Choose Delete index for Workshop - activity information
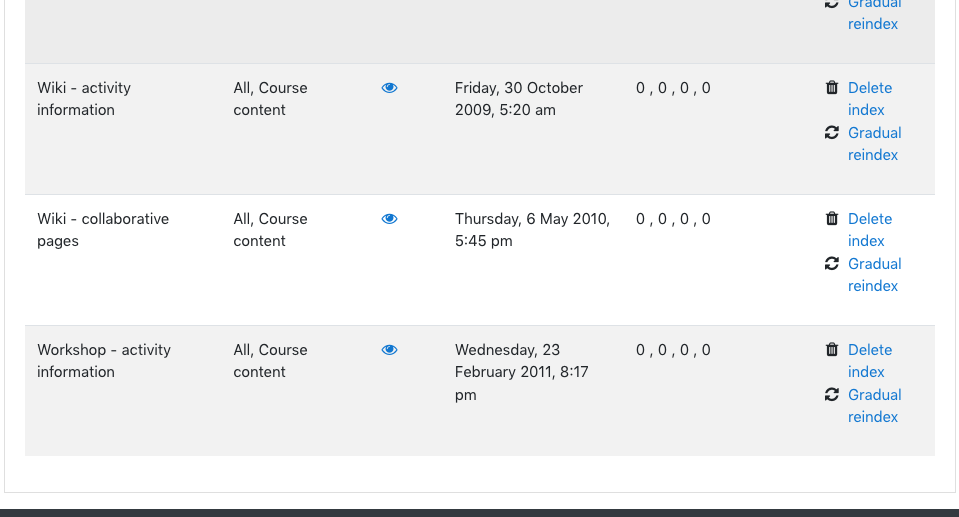 [870, 360]
